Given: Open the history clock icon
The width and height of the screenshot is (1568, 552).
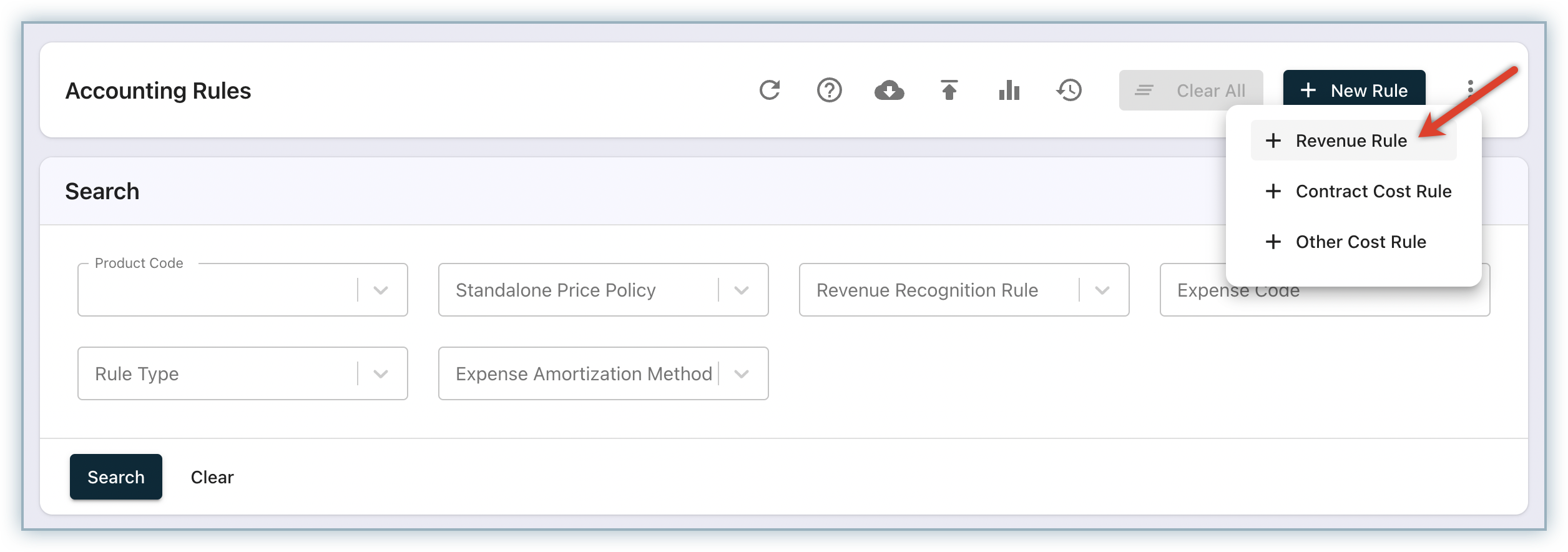Looking at the screenshot, I should coord(1069,91).
